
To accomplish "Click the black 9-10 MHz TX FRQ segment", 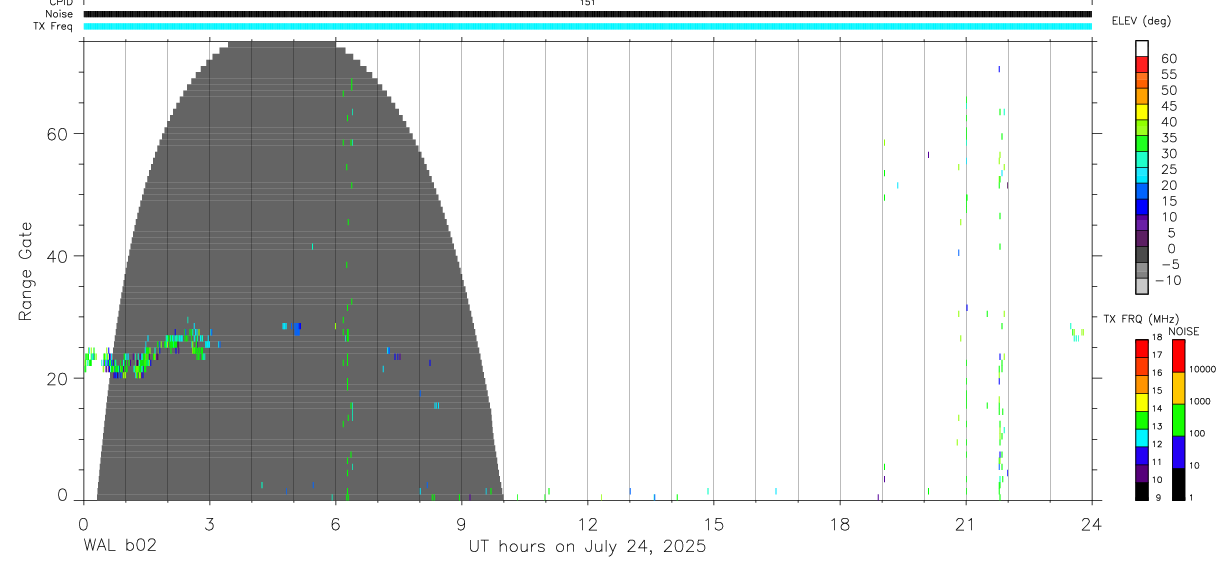I will (1142, 490).
